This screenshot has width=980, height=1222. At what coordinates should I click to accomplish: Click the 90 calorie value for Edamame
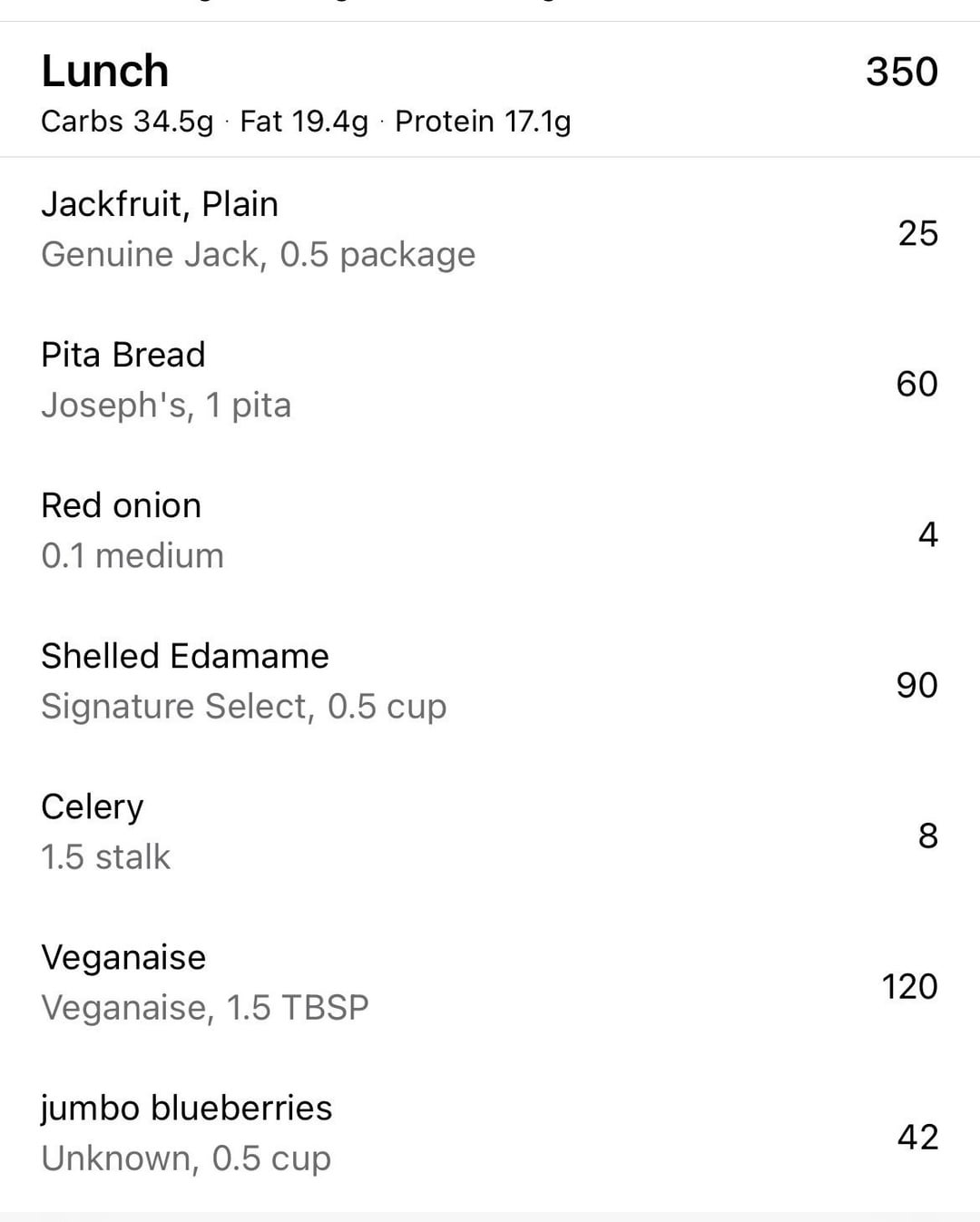916,685
